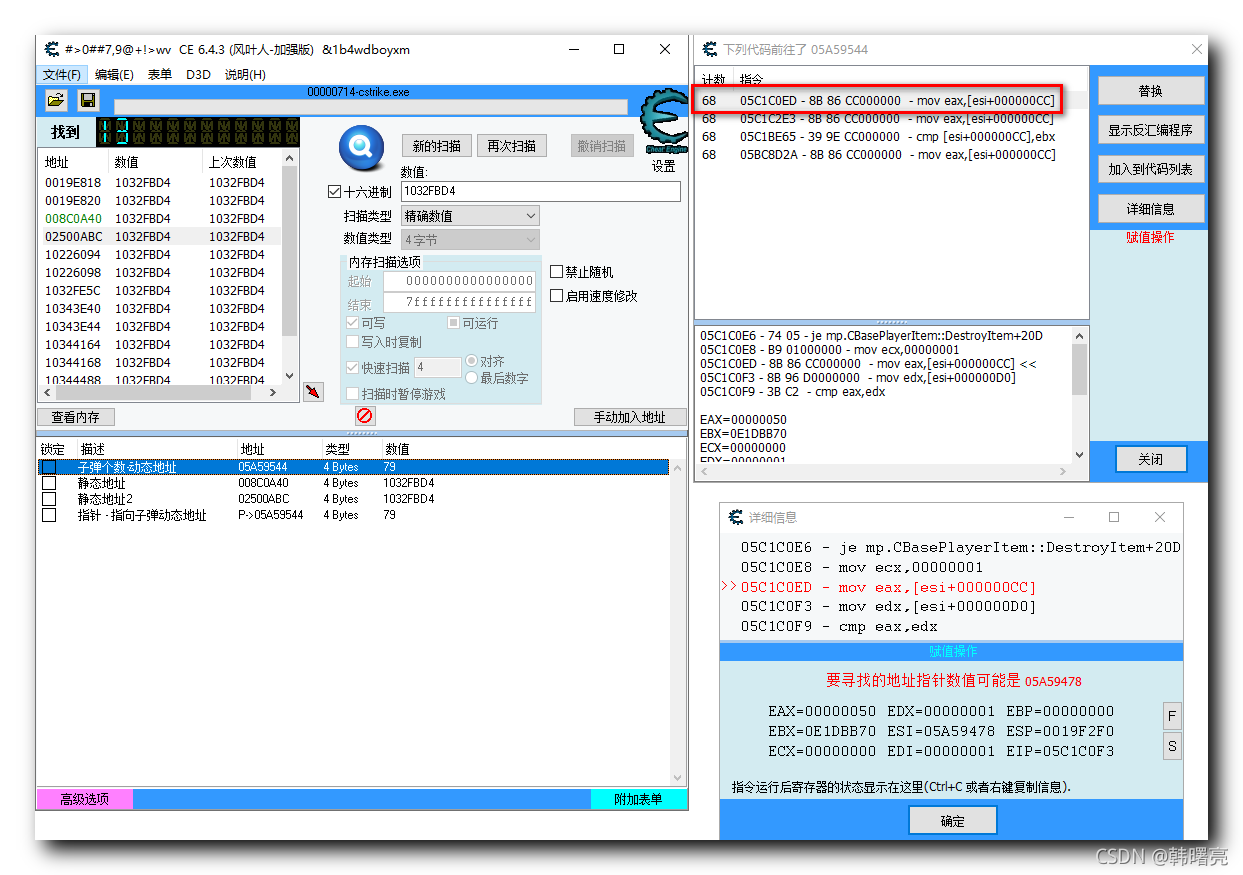Viewport: 1243px width, 875px height.
Task: Open the D3D menu
Action: coord(198,74)
